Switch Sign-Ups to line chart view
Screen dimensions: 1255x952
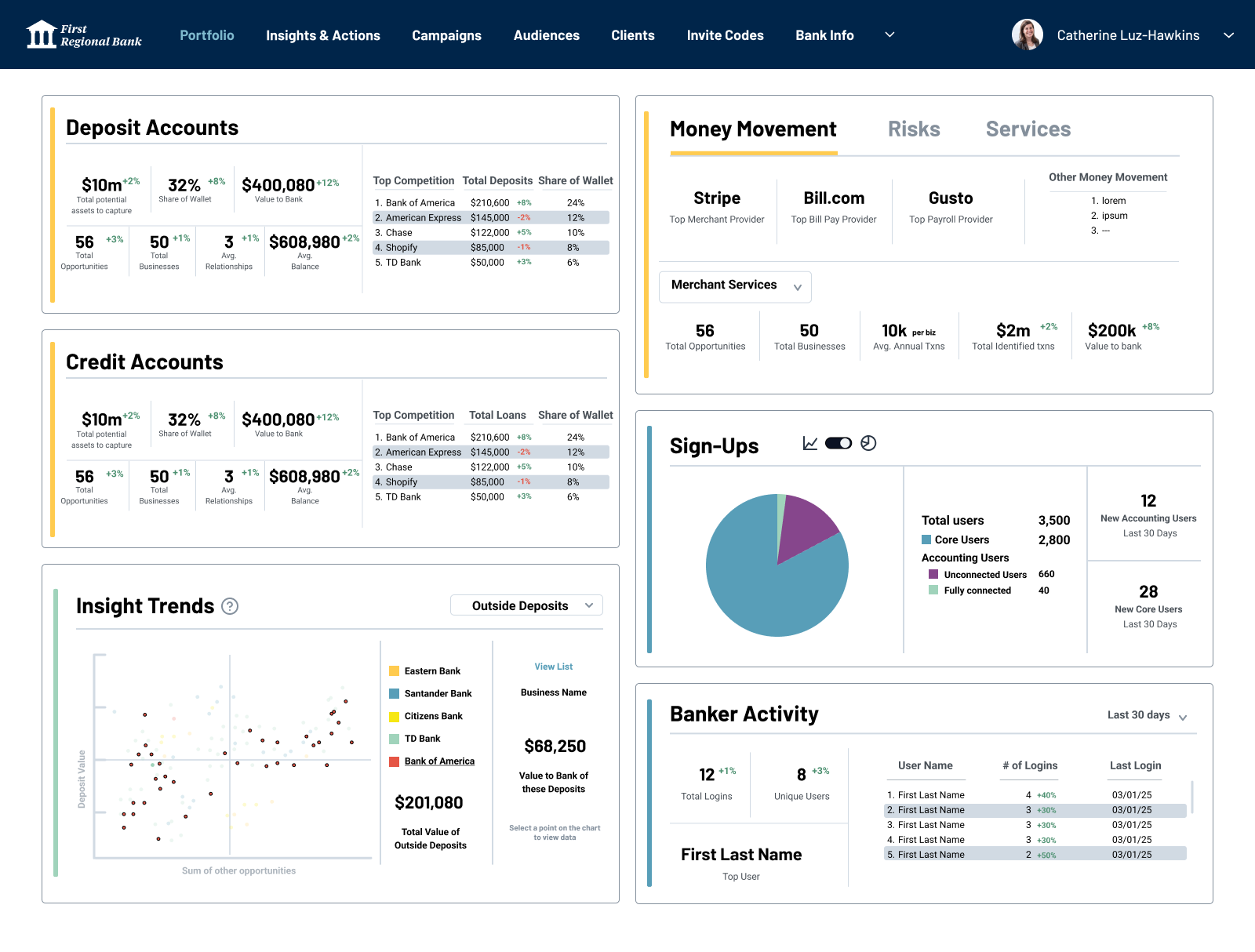tap(810, 443)
